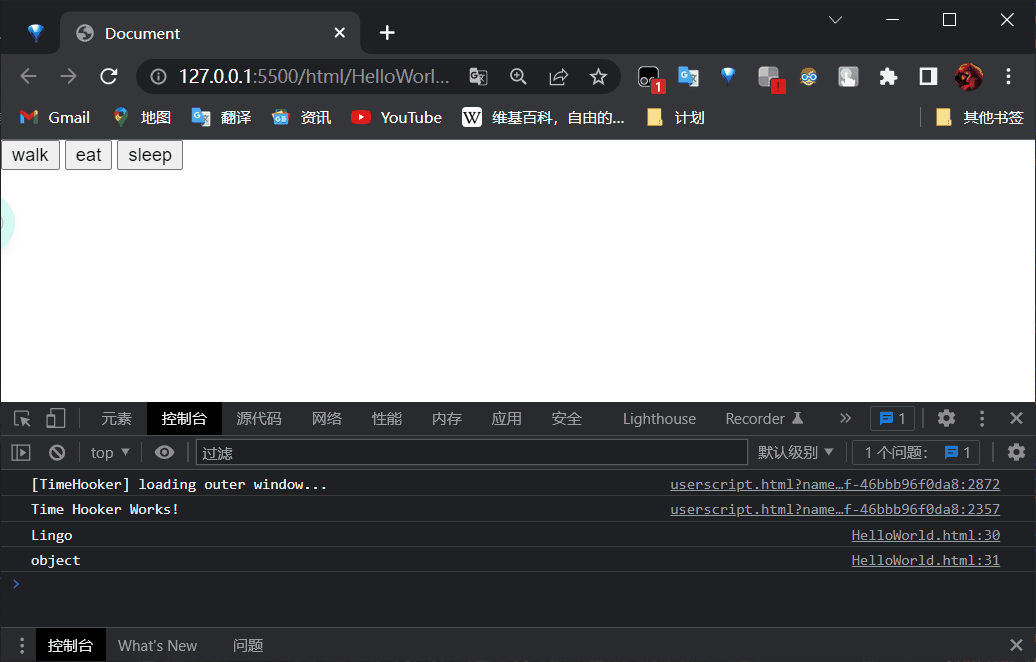The image size is (1036, 662).
Task: Open the YouTube bookmark
Action: (396, 118)
